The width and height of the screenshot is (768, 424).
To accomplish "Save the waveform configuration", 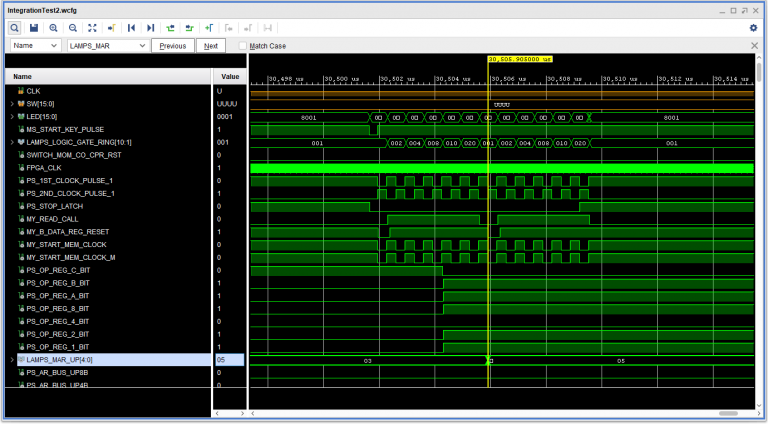I will tap(34, 28).
